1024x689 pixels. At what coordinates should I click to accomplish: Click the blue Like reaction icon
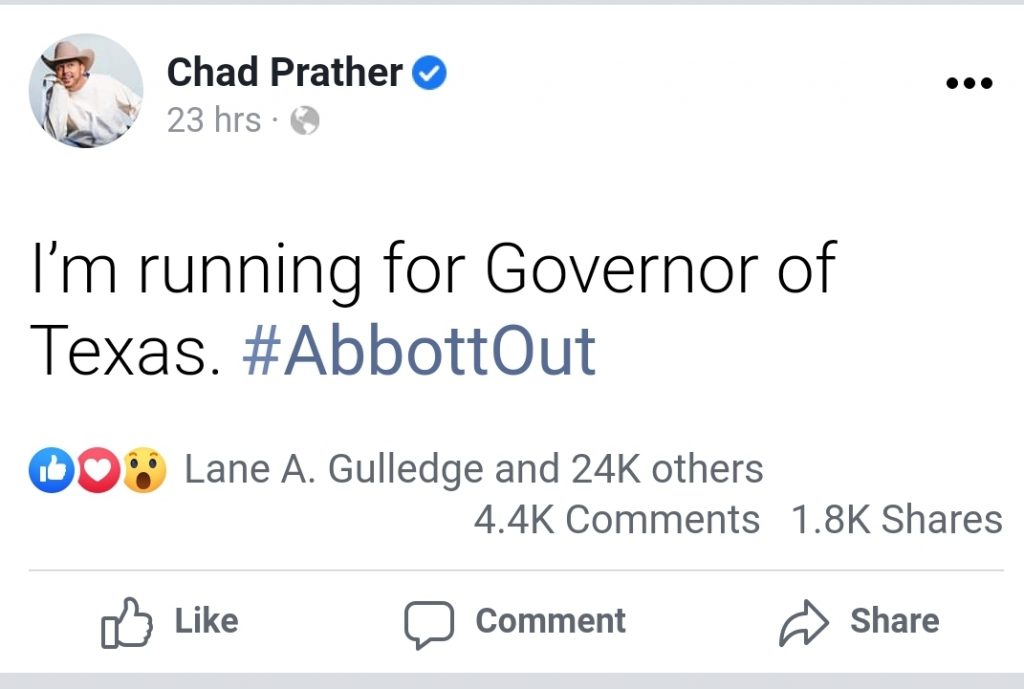52,470
